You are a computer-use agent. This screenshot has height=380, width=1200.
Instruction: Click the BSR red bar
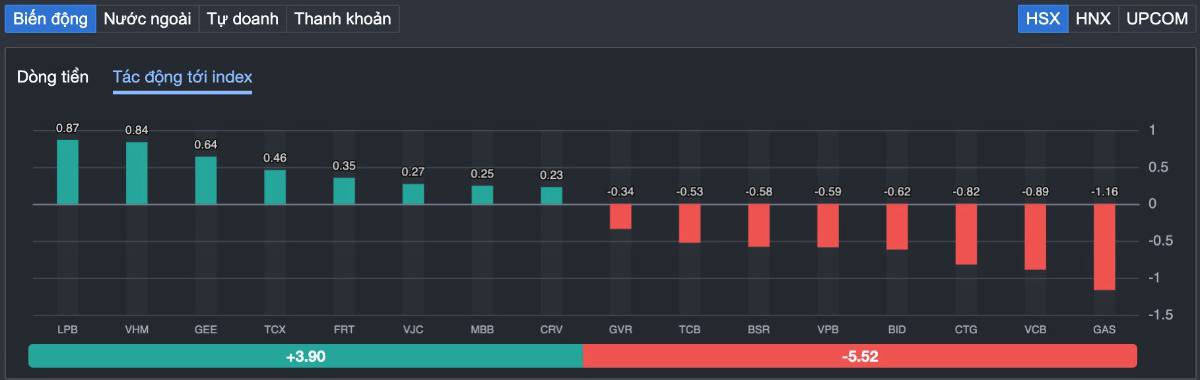pyautogui.click(x=759, y=226)
